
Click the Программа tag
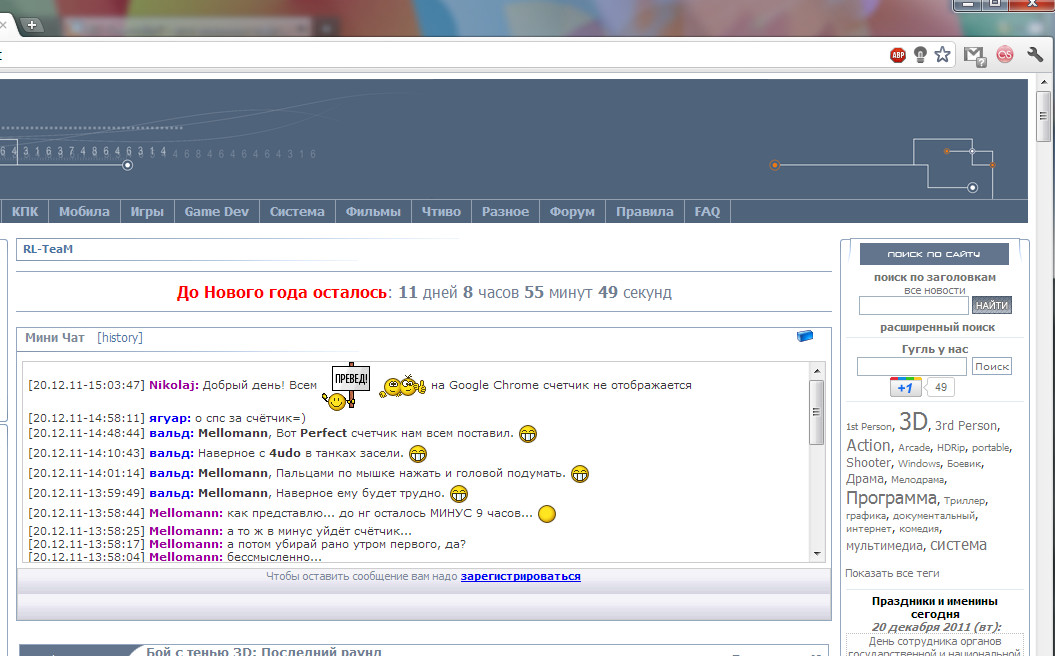click(891, 499)
